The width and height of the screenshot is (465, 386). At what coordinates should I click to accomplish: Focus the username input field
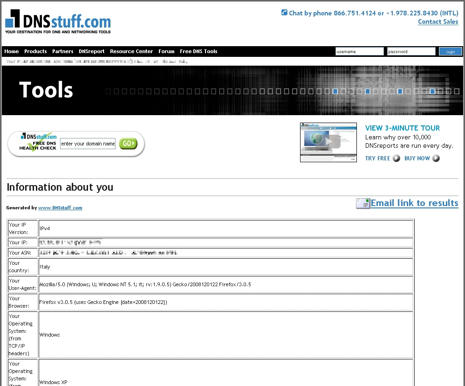coord(359,51)
